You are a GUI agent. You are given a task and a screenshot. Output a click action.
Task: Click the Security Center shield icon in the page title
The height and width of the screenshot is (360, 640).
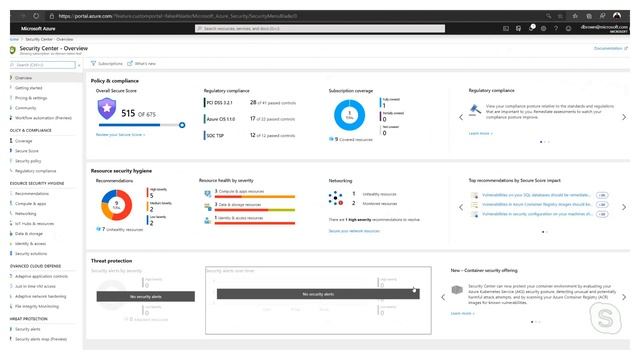[13, 50]
